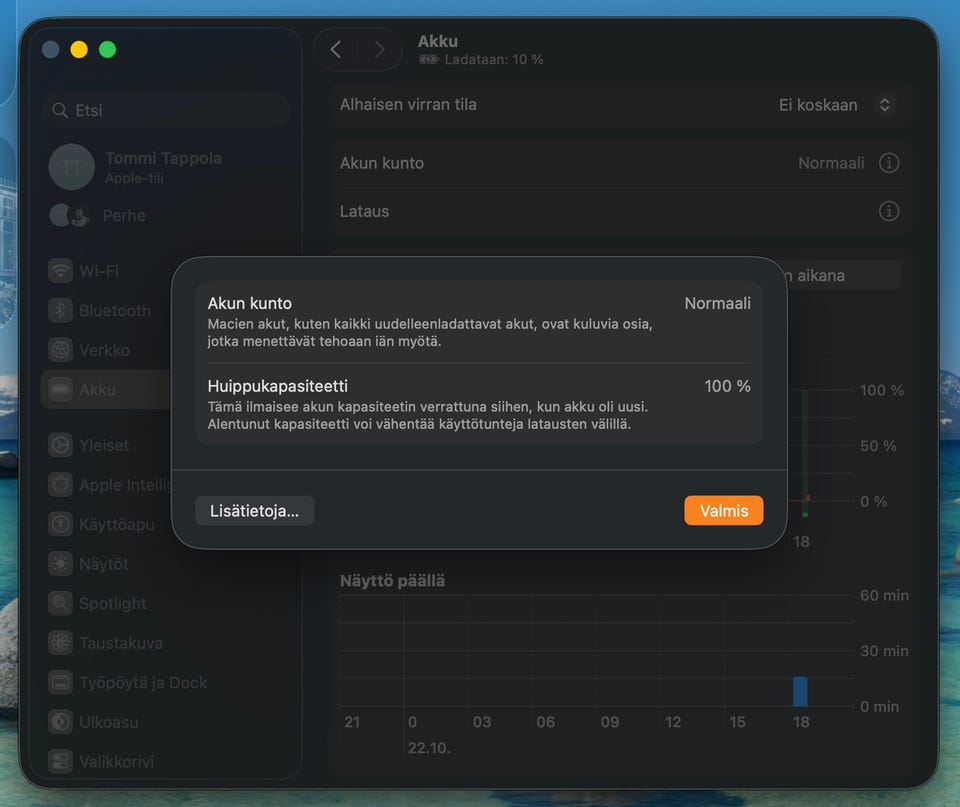The width and height of the screenshot is (960, 807).
Task: Click the Ladataan: 10 % charging status
Action: 493,59
